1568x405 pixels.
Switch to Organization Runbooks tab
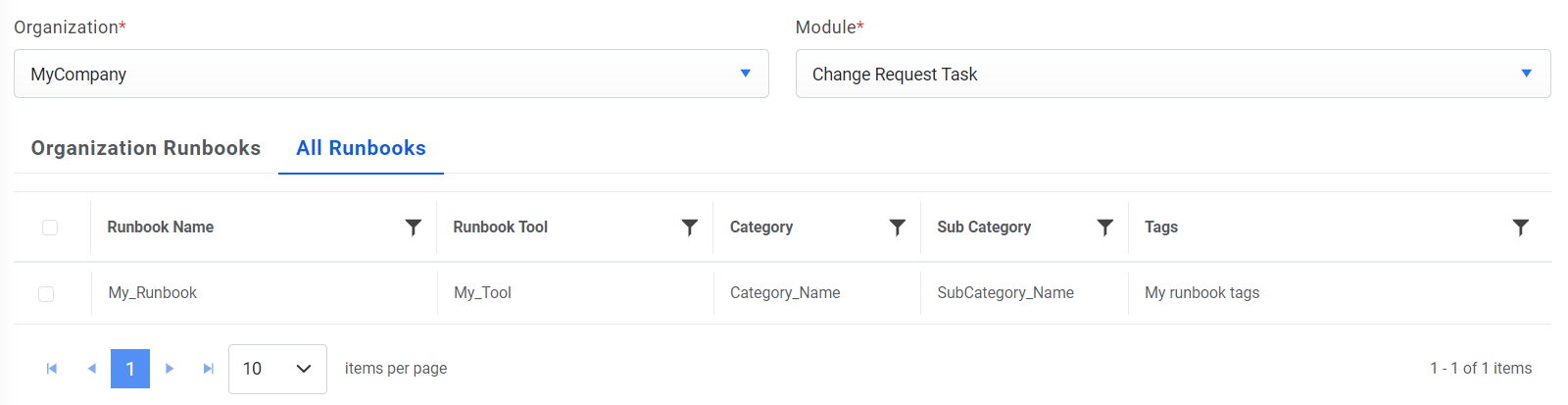click(146, 148)
